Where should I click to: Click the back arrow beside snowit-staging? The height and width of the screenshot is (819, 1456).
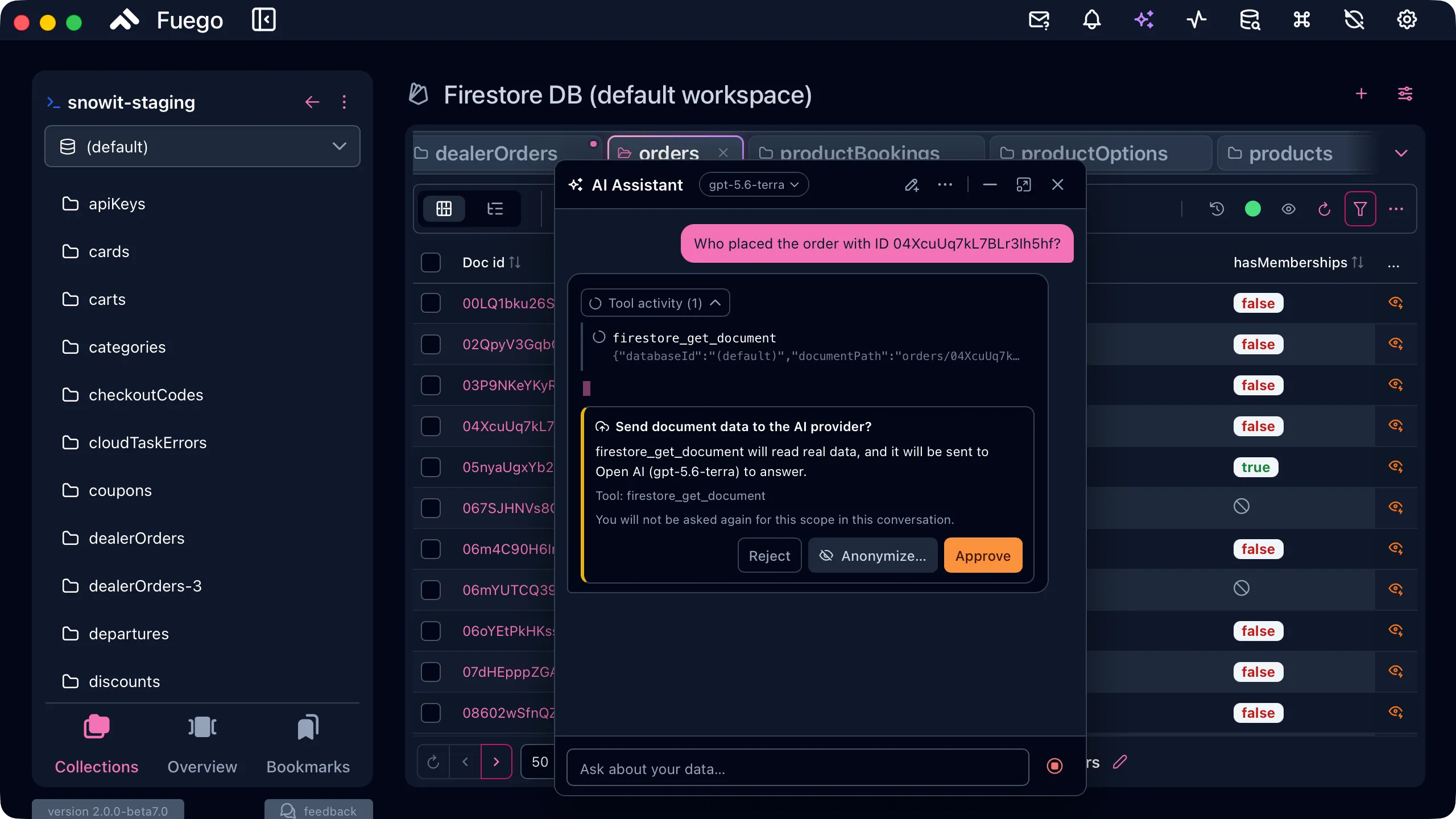pos(312,102)
